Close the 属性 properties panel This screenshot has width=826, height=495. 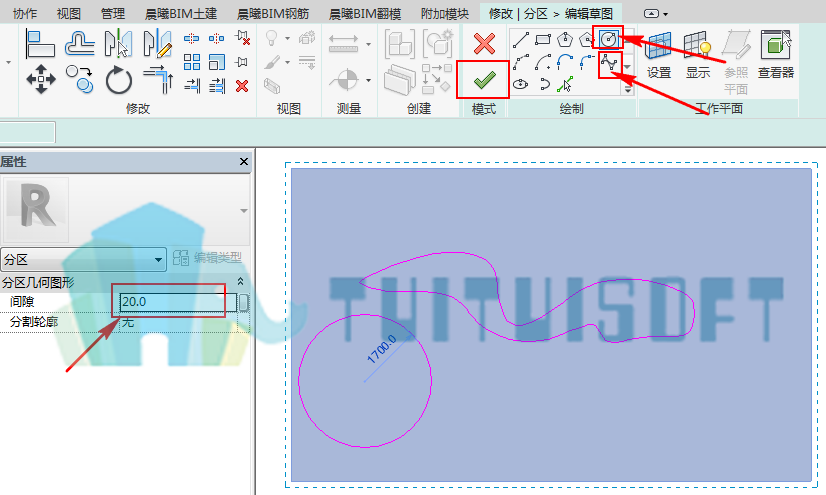pyautogui.click(x=243, y=162)
